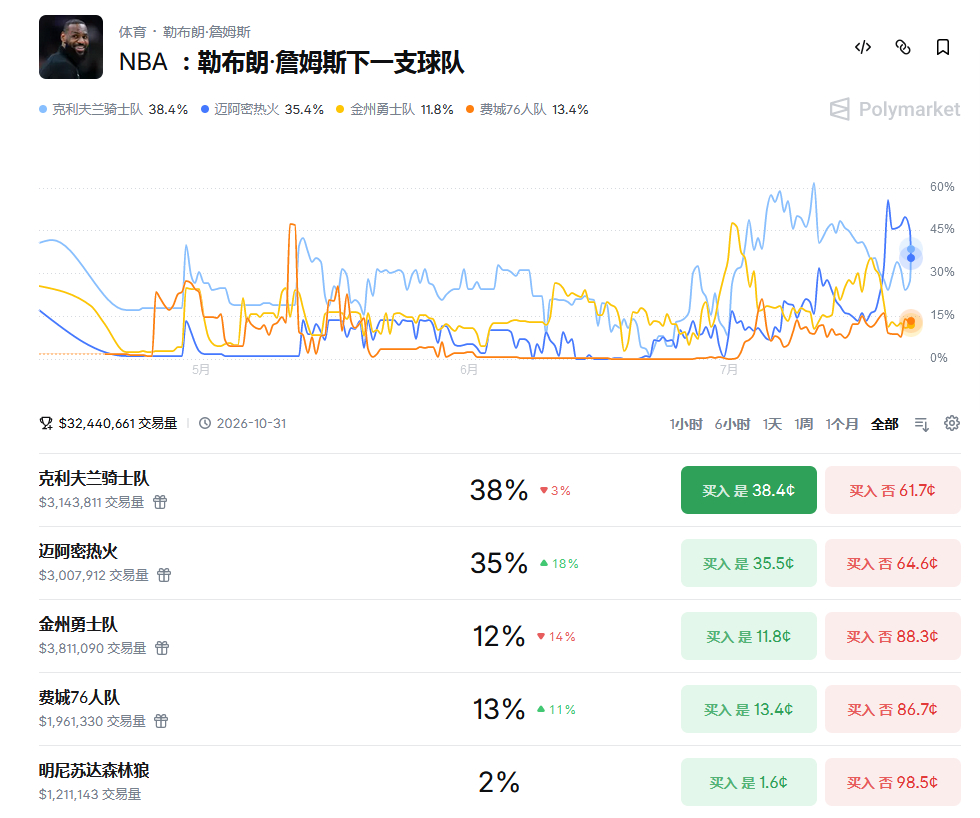
Task: Click the 7月 axis label on chart
Action: tap(729, 370)
